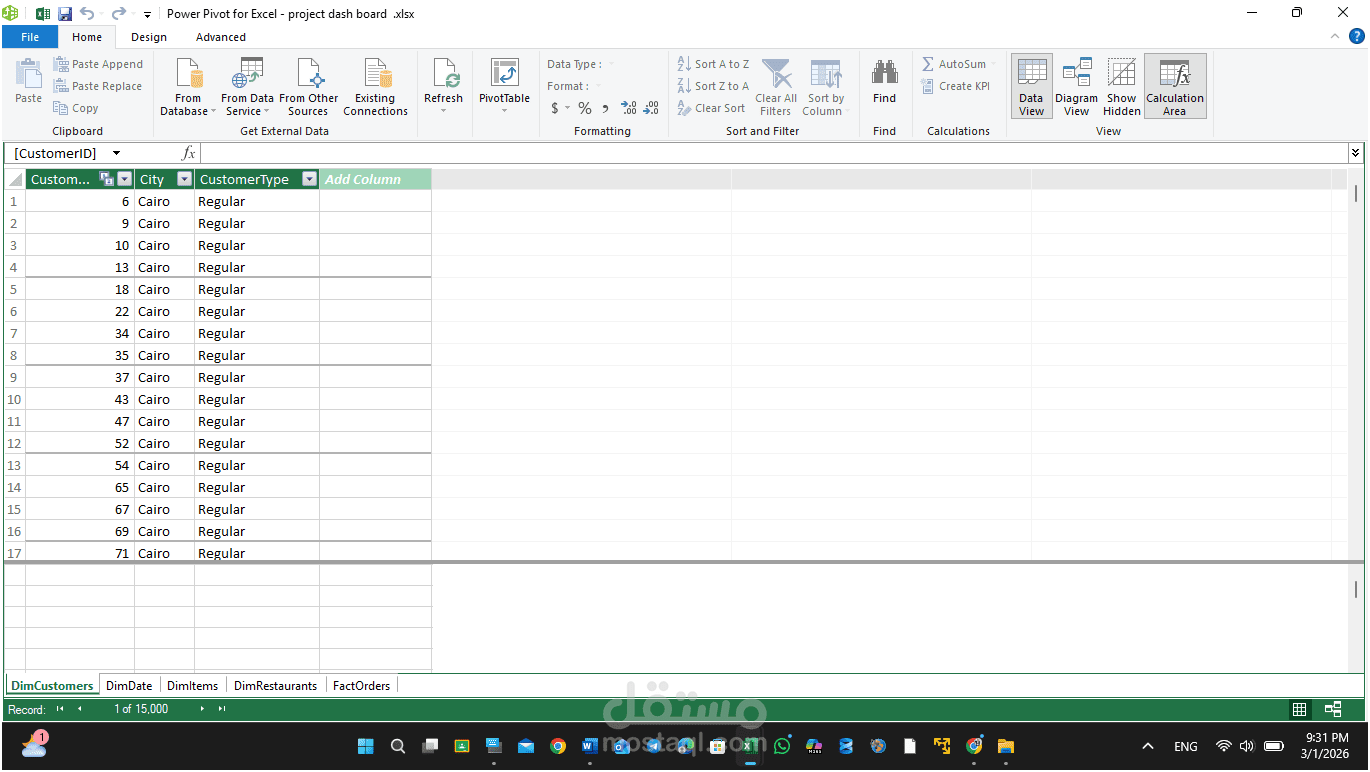Click the Paste clipboard icon

pyautogui.click(x=28, y=74)
